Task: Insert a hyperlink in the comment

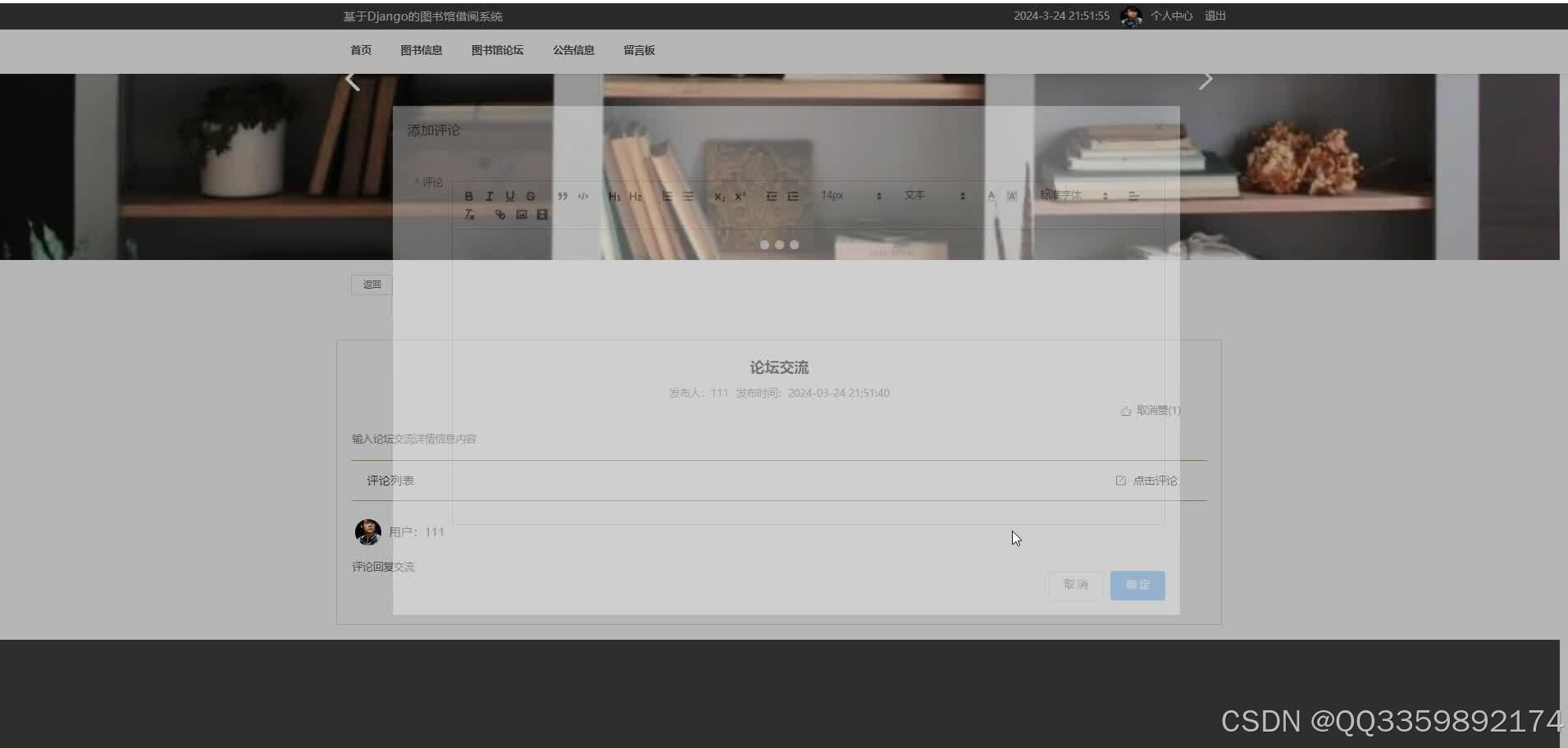Action: tap(500, 214)
